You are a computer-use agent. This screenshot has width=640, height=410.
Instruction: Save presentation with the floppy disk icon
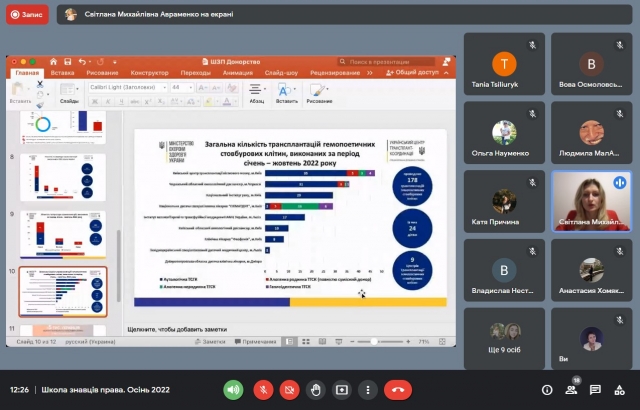click(x=68, y=62)
